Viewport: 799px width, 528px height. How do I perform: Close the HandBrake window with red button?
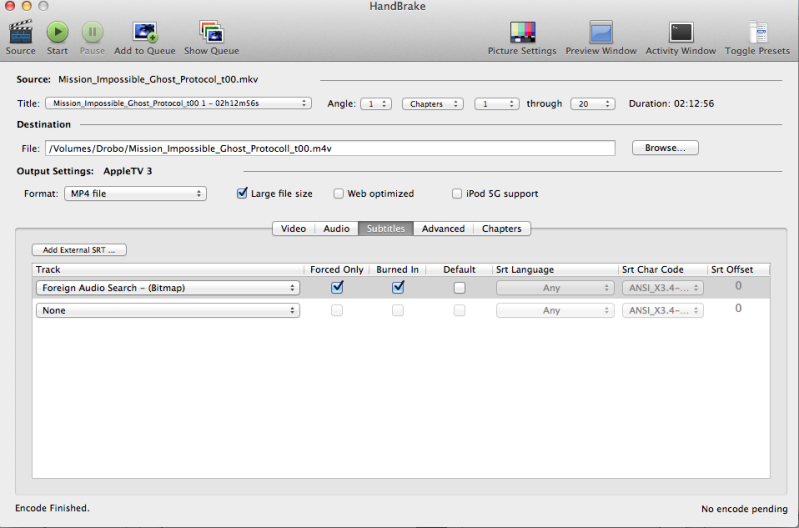coord(10,6)
